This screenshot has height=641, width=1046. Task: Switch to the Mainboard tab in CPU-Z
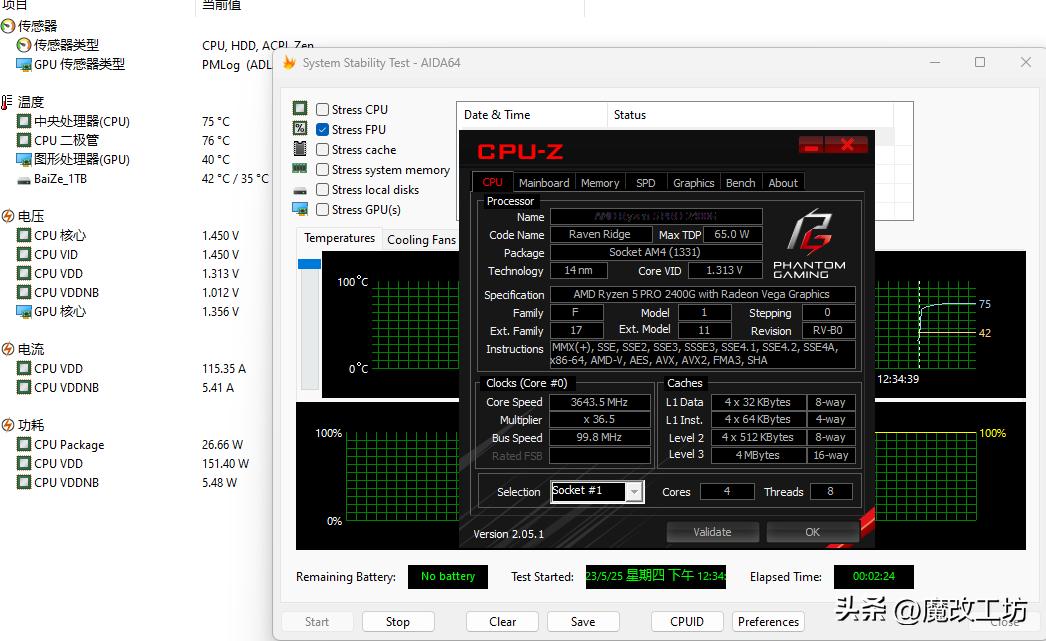tap(544, 183)
